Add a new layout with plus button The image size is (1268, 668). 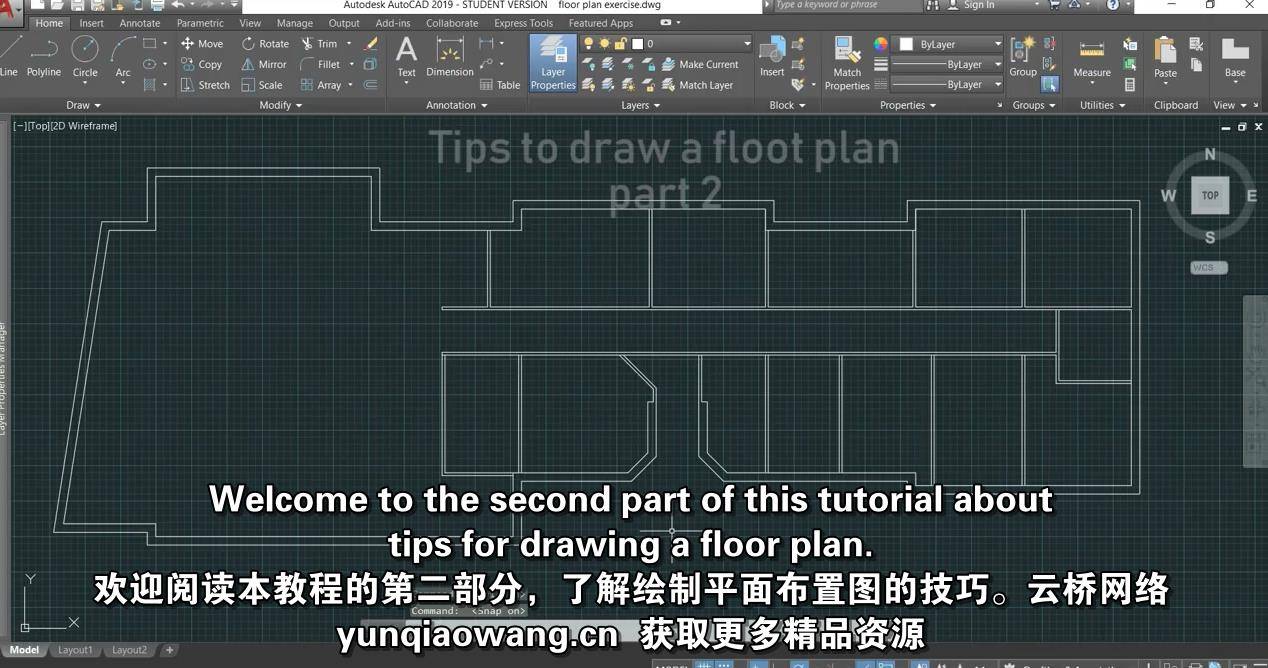[169, 650]
